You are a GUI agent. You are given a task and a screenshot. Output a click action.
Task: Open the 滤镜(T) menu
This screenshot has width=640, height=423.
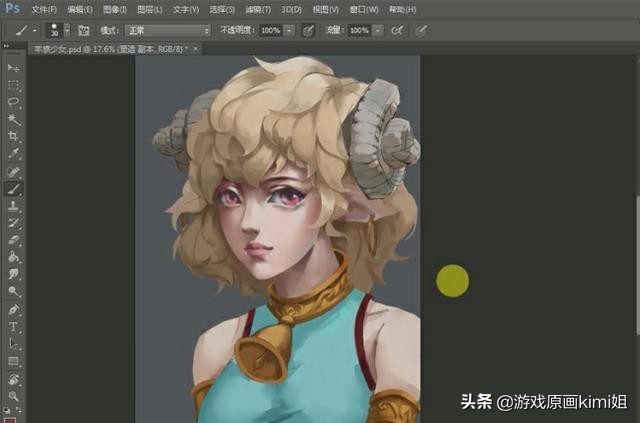click(x=258, y=9)
